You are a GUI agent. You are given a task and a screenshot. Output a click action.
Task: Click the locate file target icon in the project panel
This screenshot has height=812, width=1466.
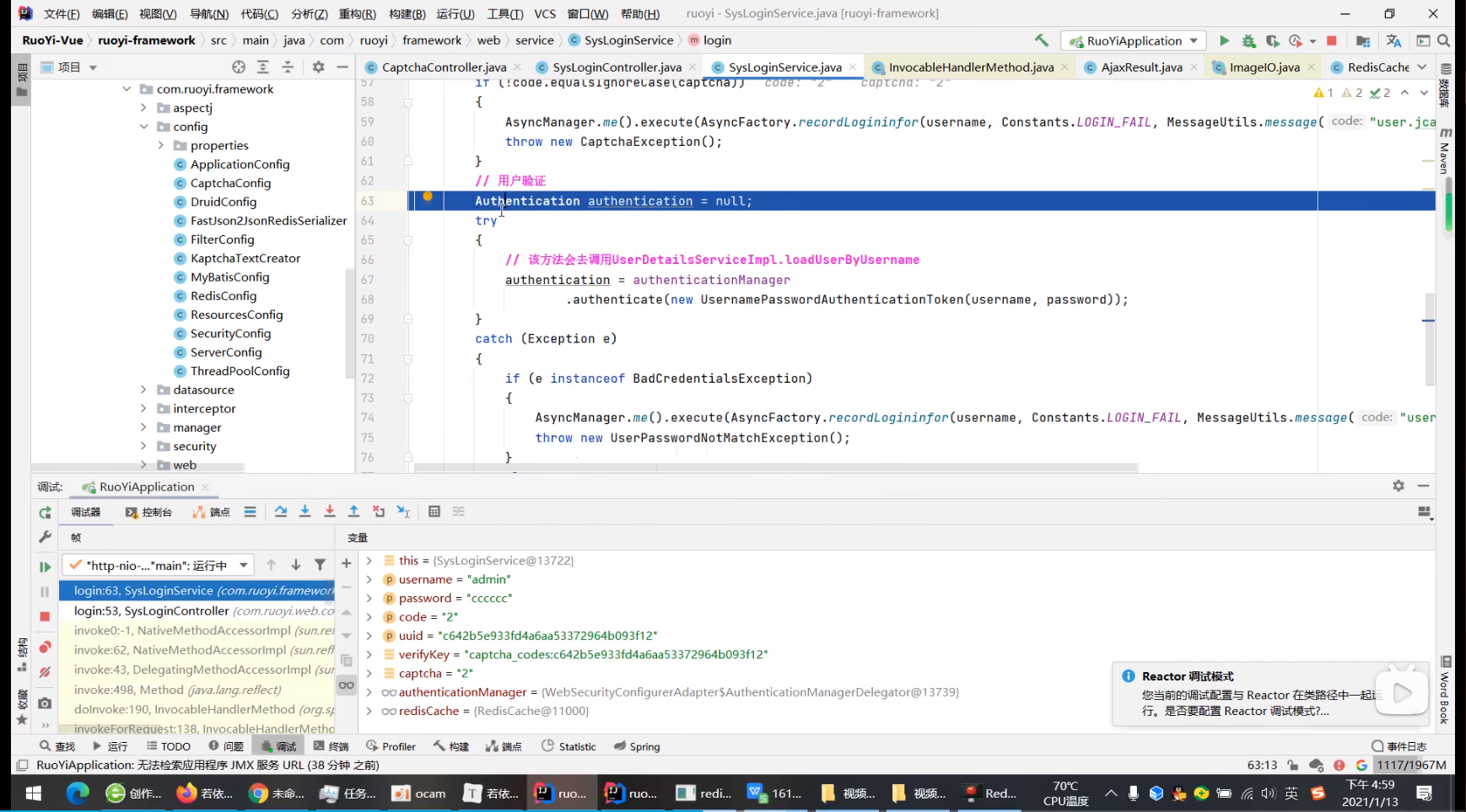point(239,67)
